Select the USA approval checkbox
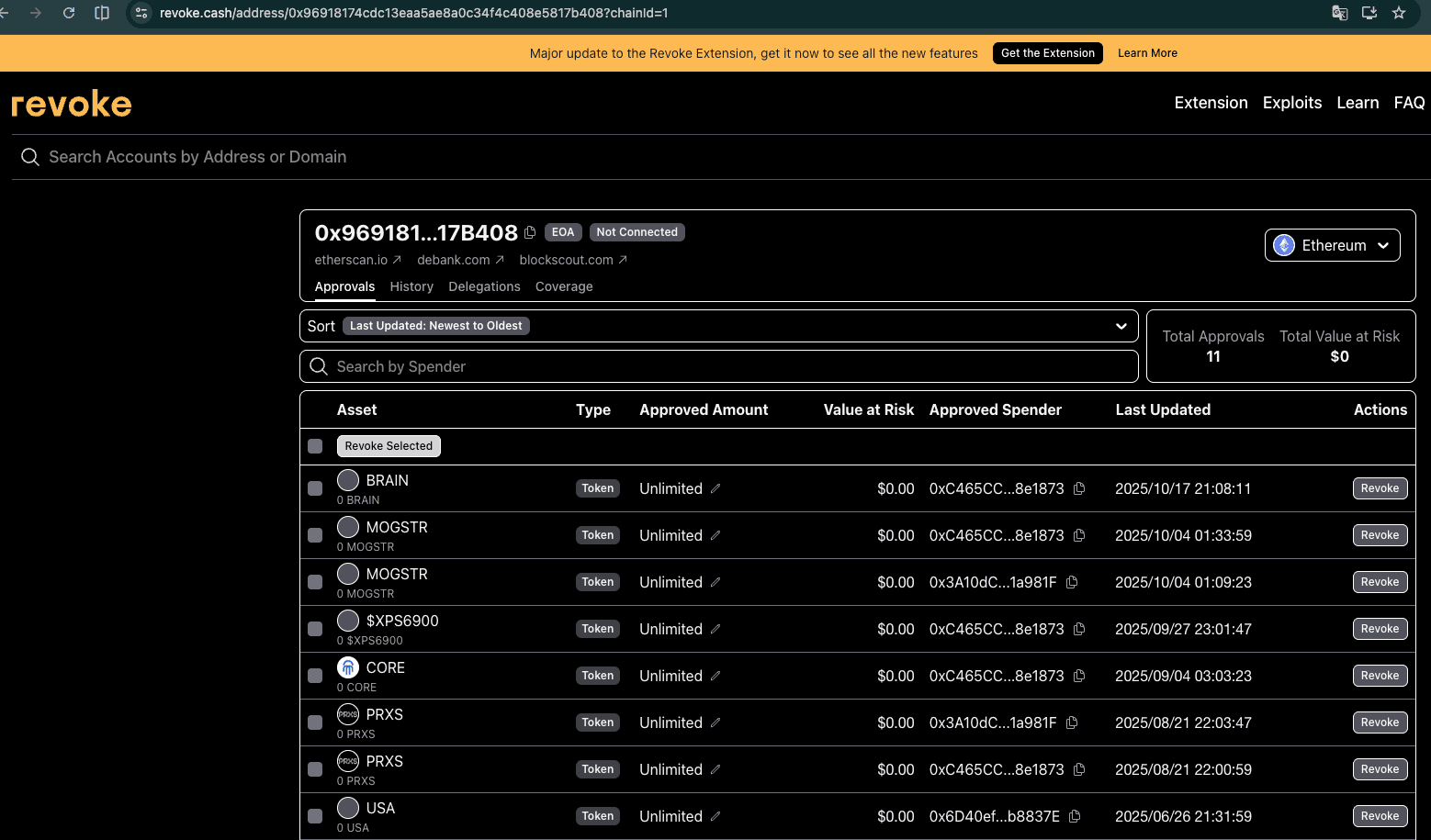This screenshot has height=840, width=1431. (315, 816)
